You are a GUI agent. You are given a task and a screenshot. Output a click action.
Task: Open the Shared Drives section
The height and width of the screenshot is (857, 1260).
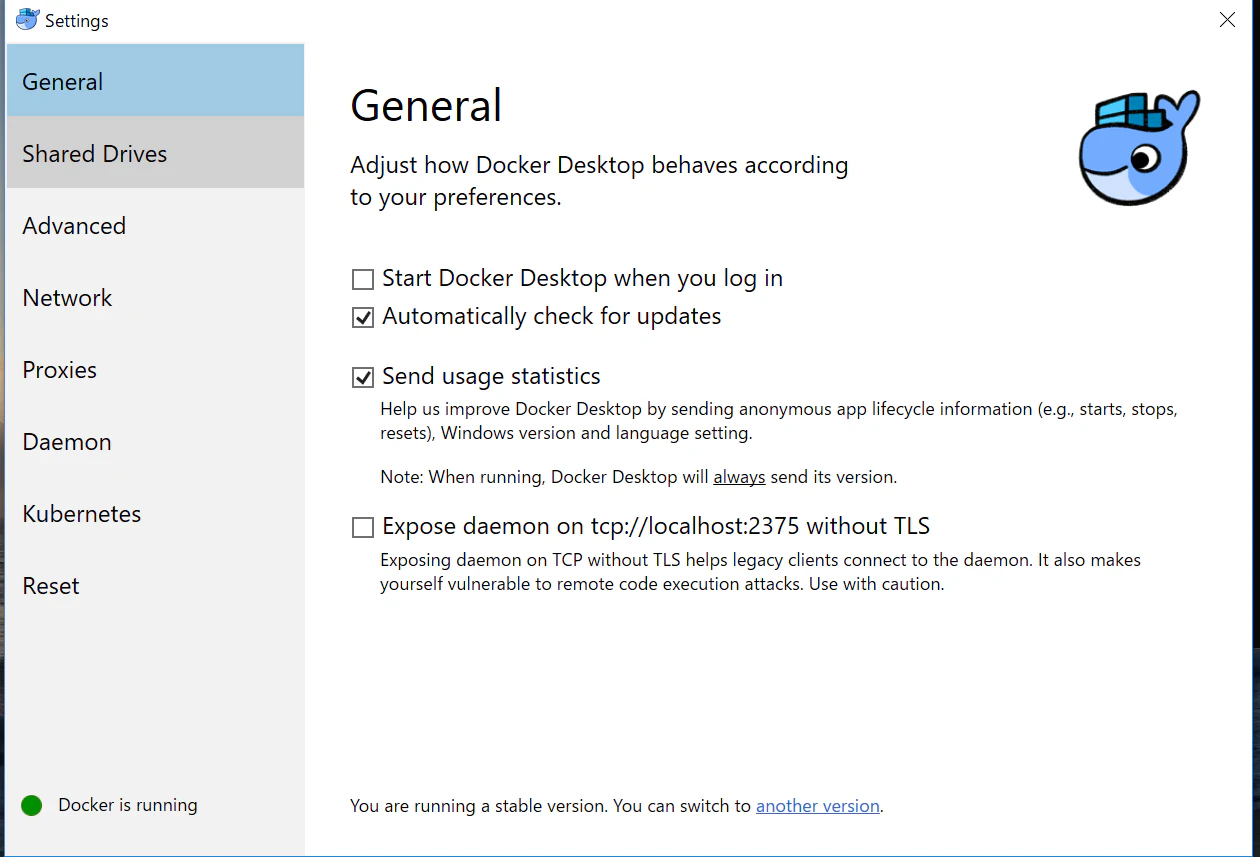click(x=155, y=153)
